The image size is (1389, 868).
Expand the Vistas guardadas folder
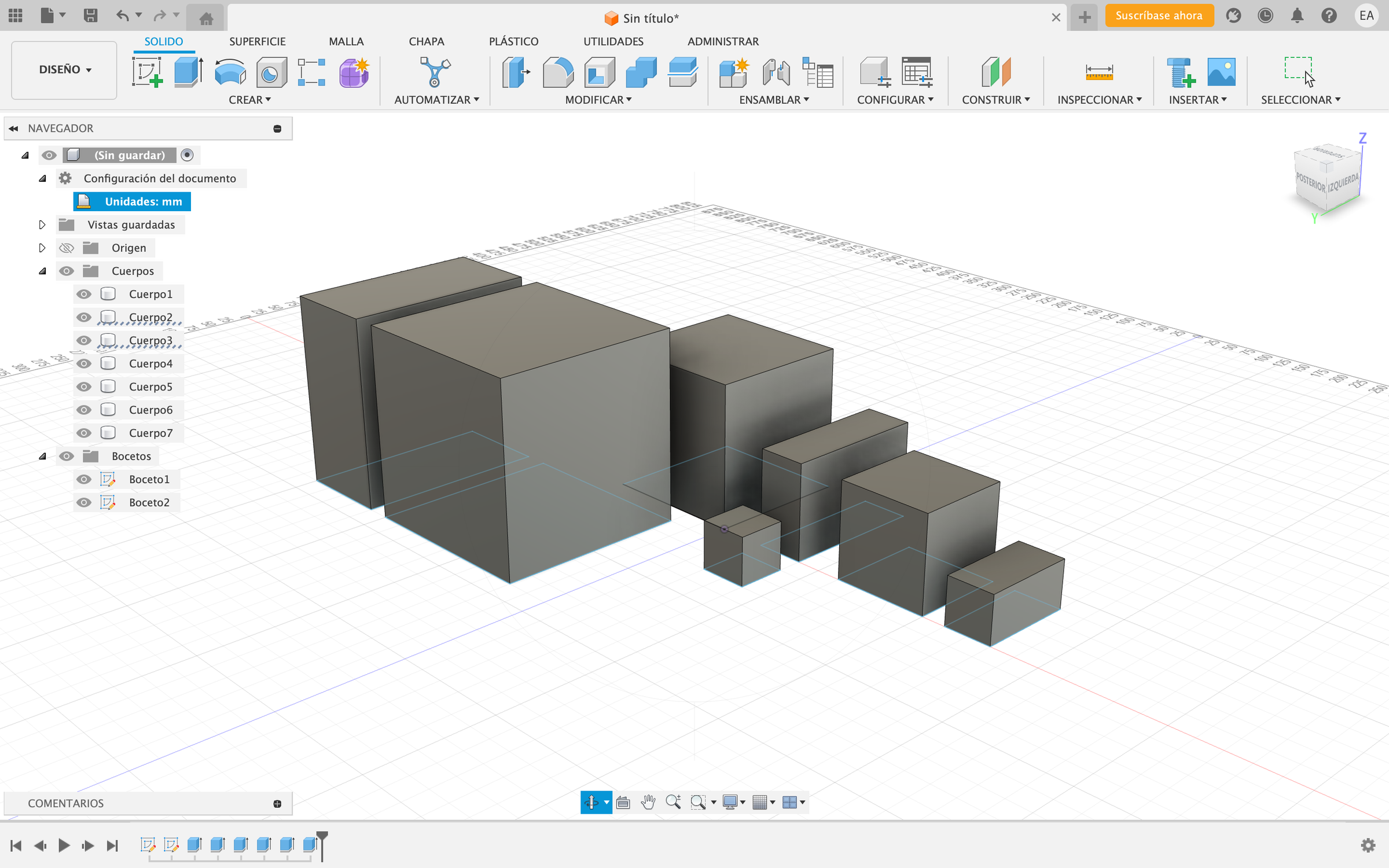42,225
